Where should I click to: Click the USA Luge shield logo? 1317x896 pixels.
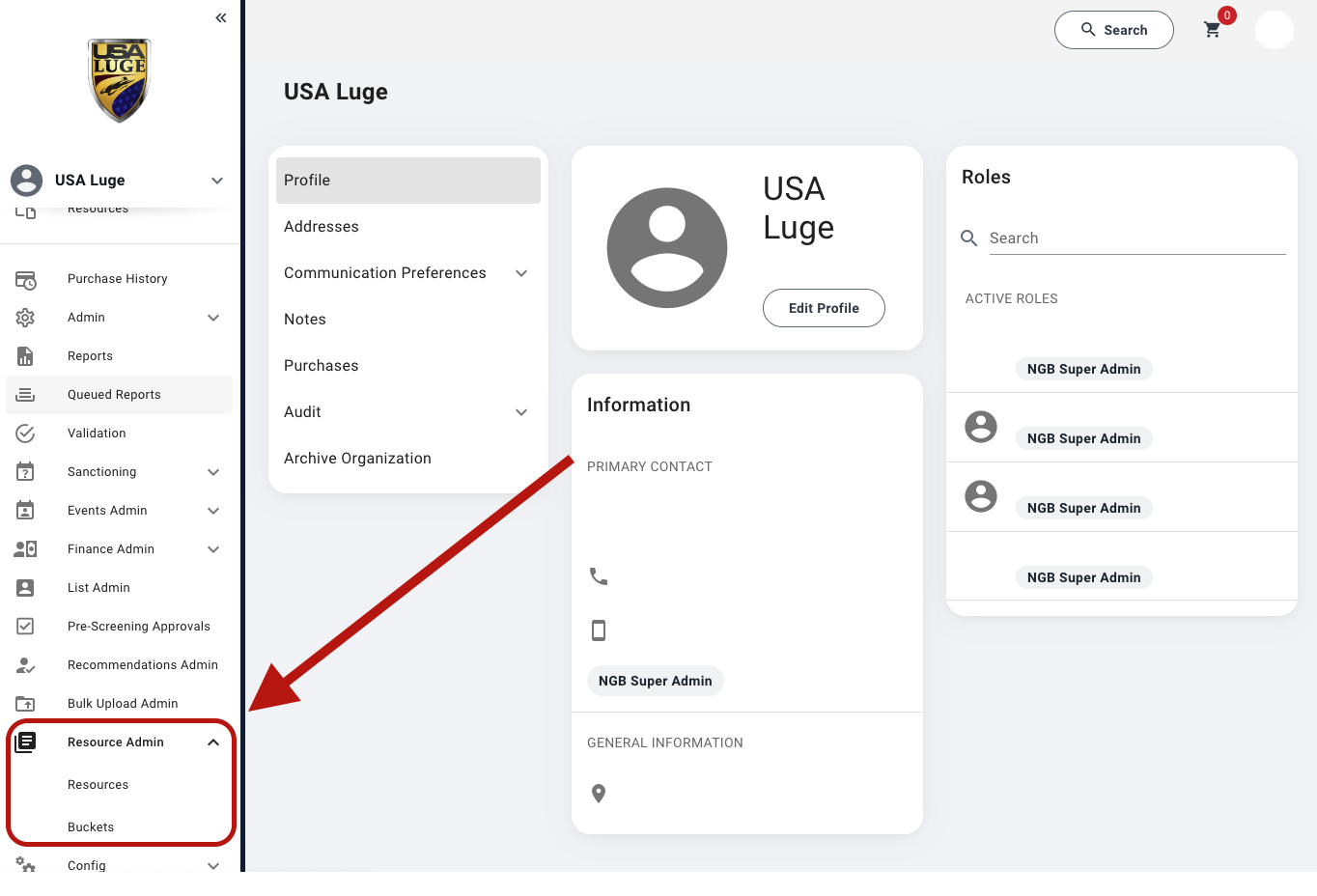pyautogui.click(x=120, y=80)
